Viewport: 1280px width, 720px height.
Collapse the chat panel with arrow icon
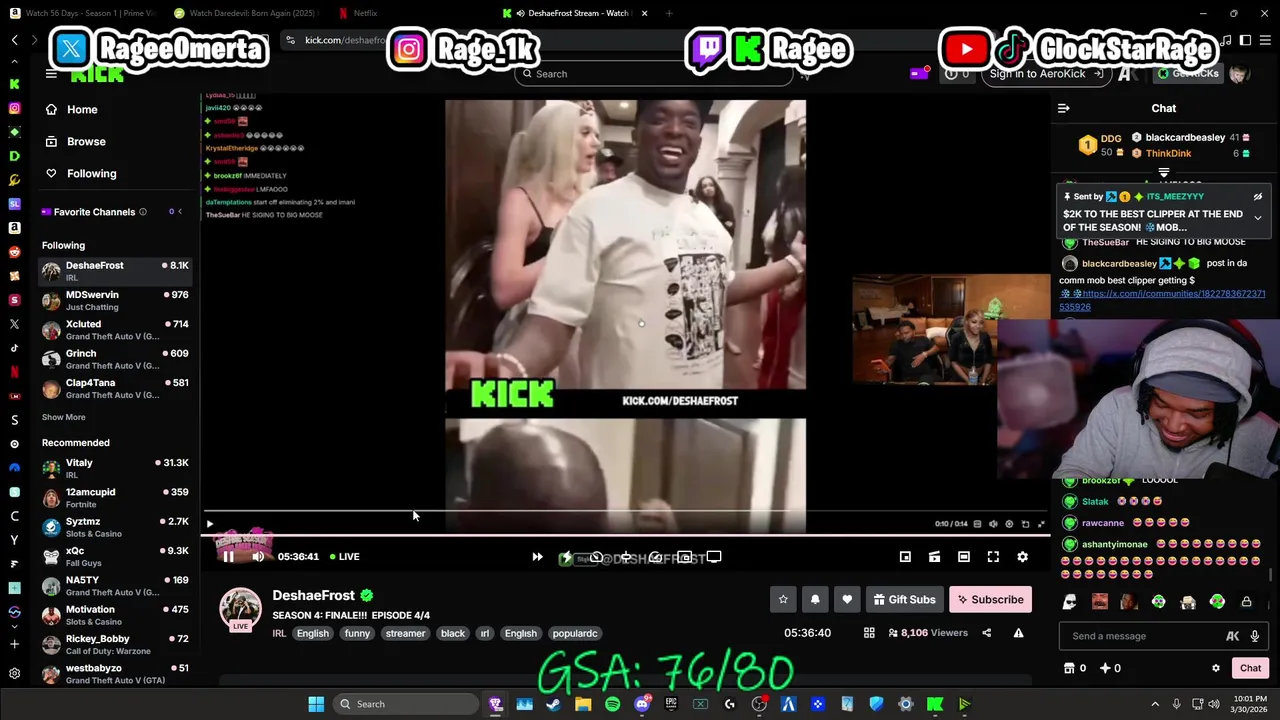(1064, 108)
